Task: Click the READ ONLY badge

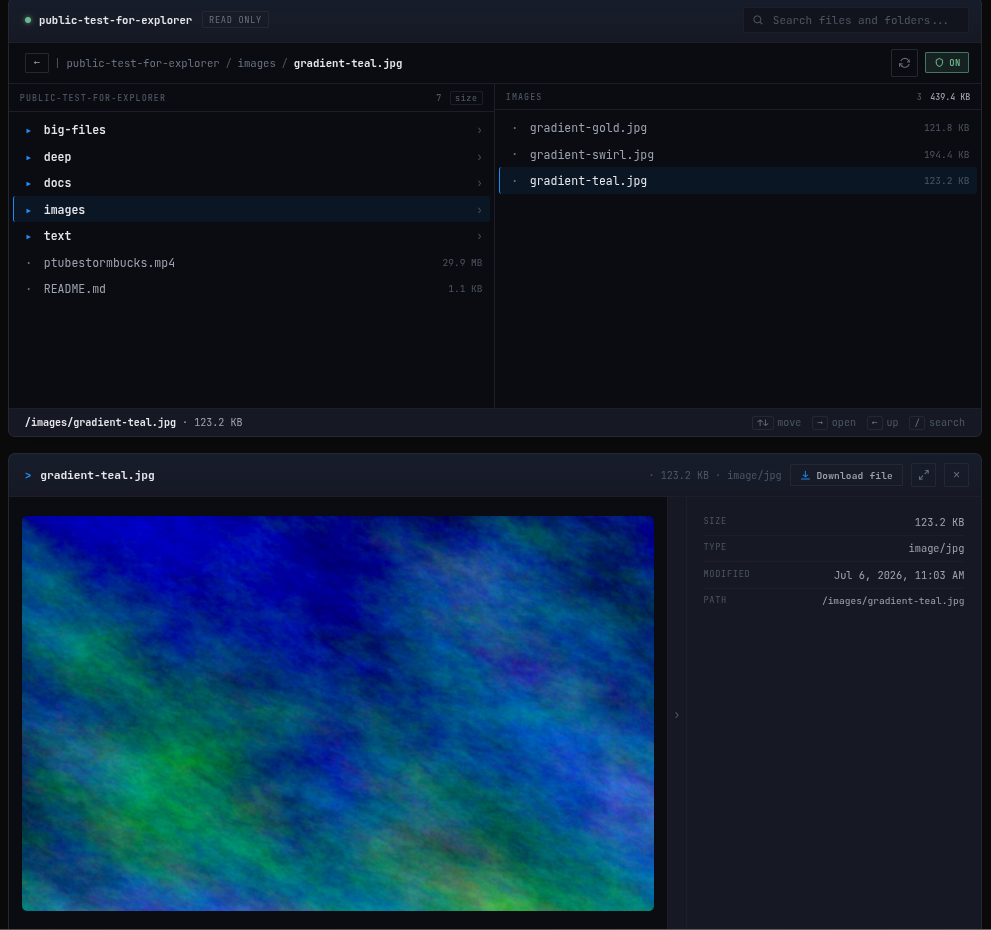Action: 235,20
